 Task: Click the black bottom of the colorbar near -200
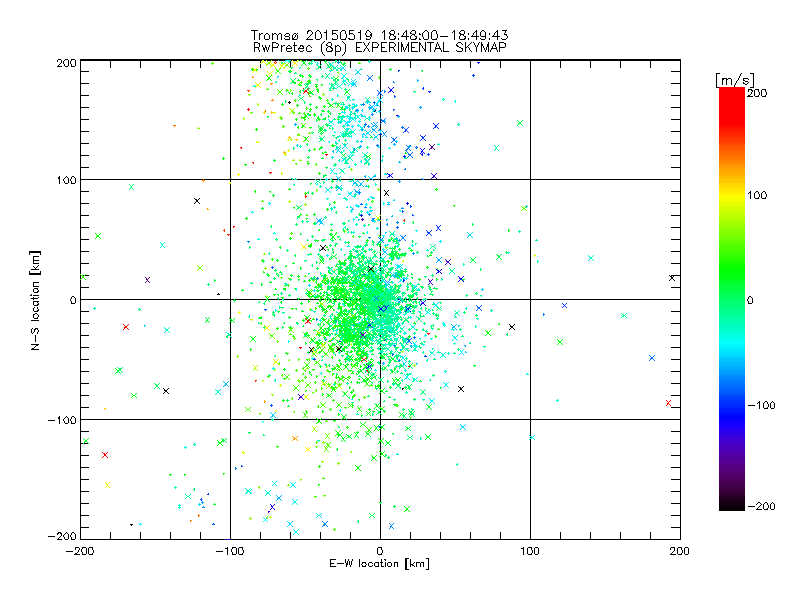(732, 503)
